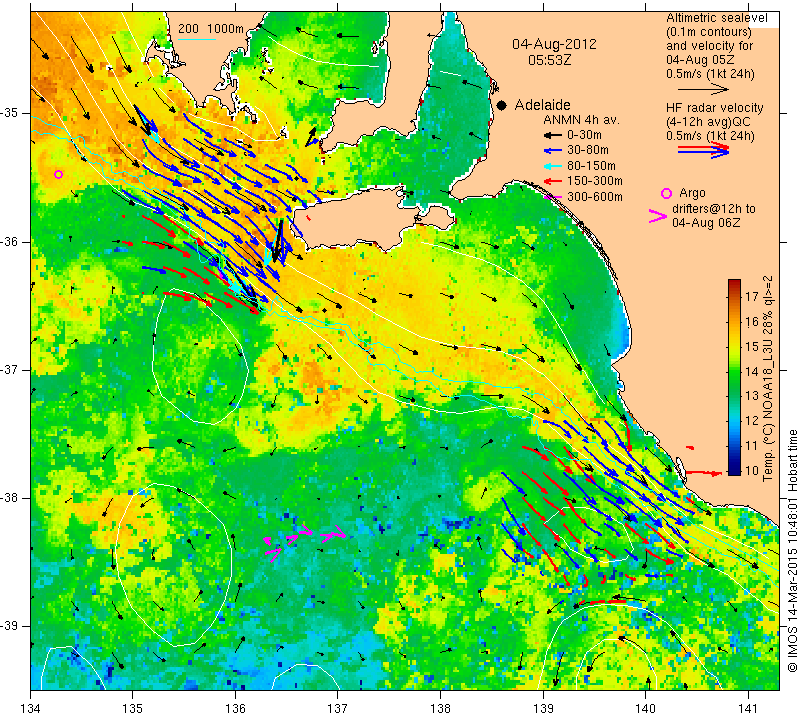Viewport: 800px width, 720px height.
Task: Click the Argo float circle near 134.3E
Action: tap(58, 175)
